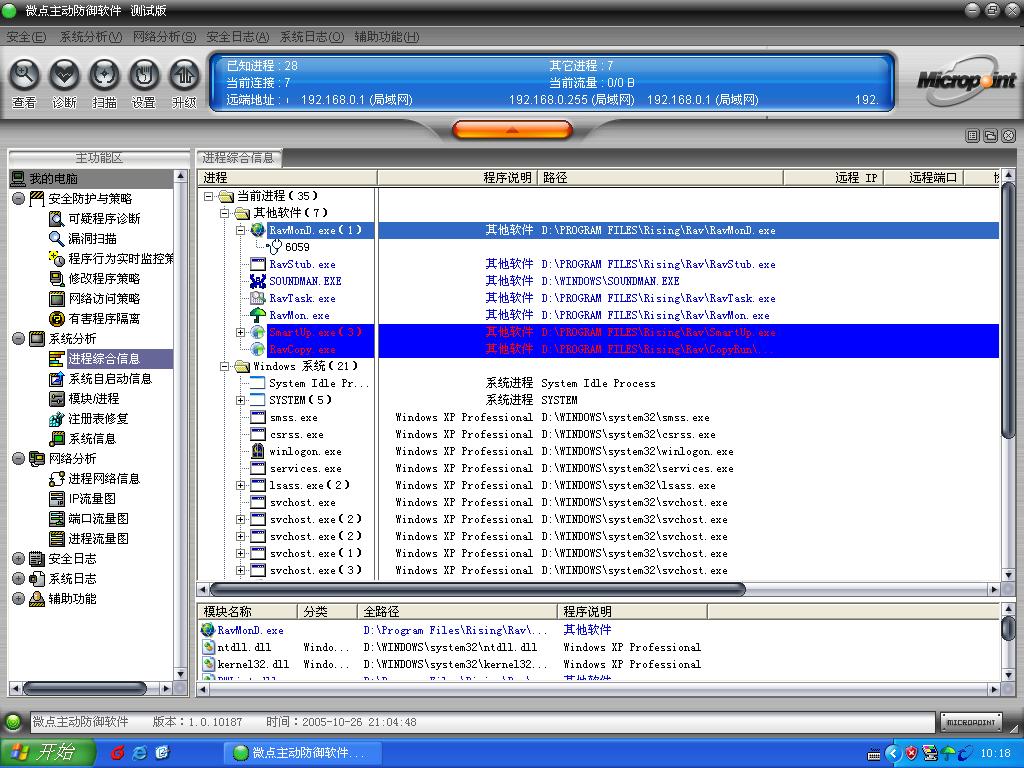The image size is (1024, 768).
Task: Collapse the 其他软件(7) tree node
Action: click(x=224, y=213)
